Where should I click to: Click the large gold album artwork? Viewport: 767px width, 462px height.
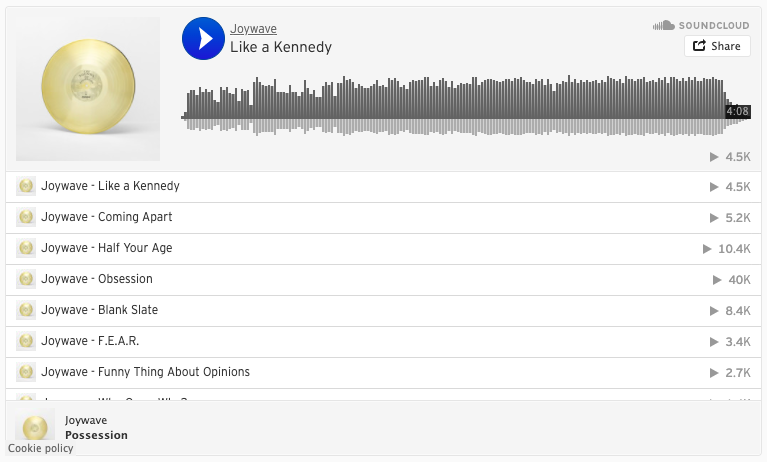pos(88,89)
